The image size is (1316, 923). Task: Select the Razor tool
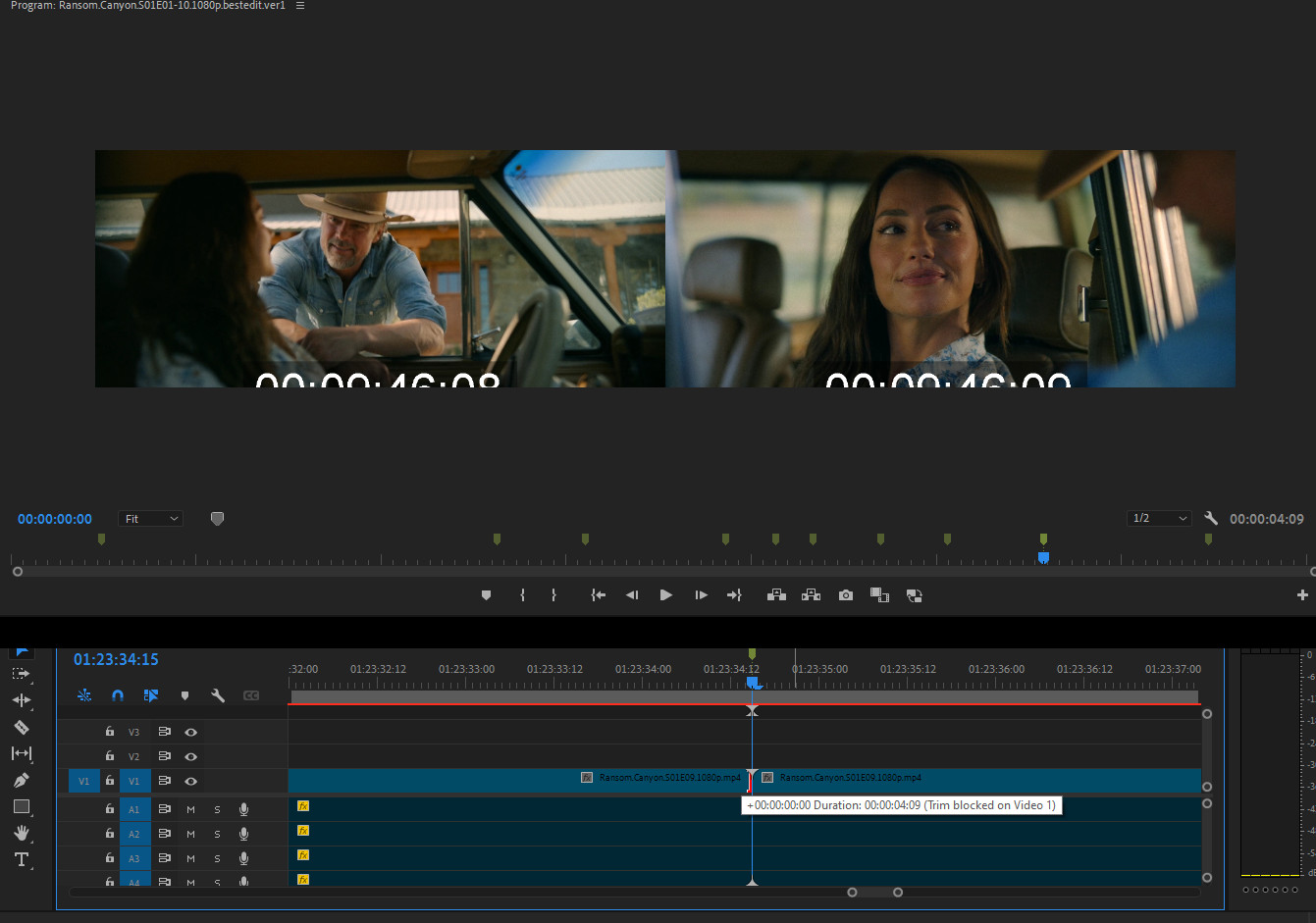[21, 727]
